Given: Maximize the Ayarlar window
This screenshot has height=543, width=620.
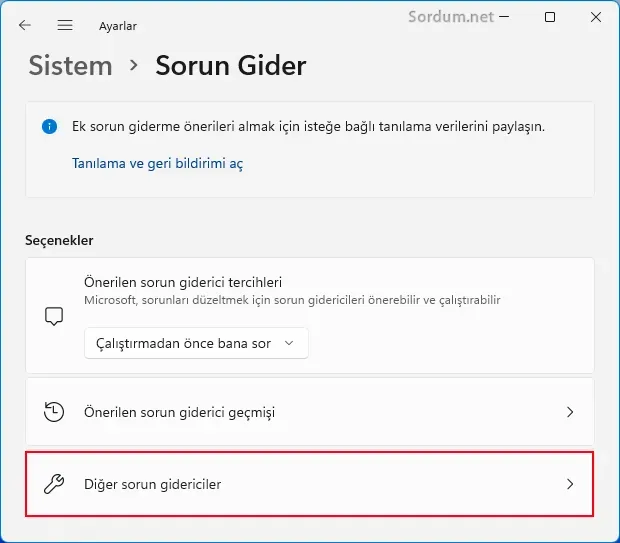Looking at the screenshot, I should pos(550,17).
